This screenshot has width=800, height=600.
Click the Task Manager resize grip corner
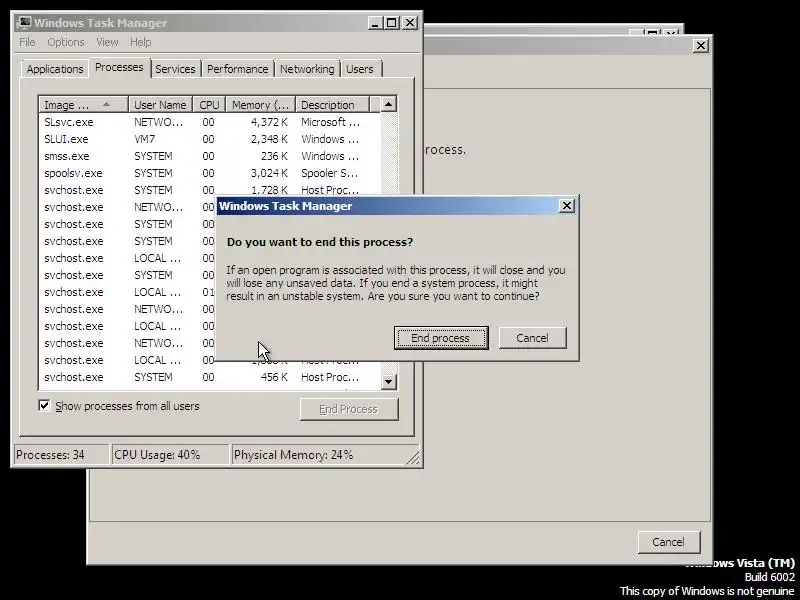coord(413,458)
